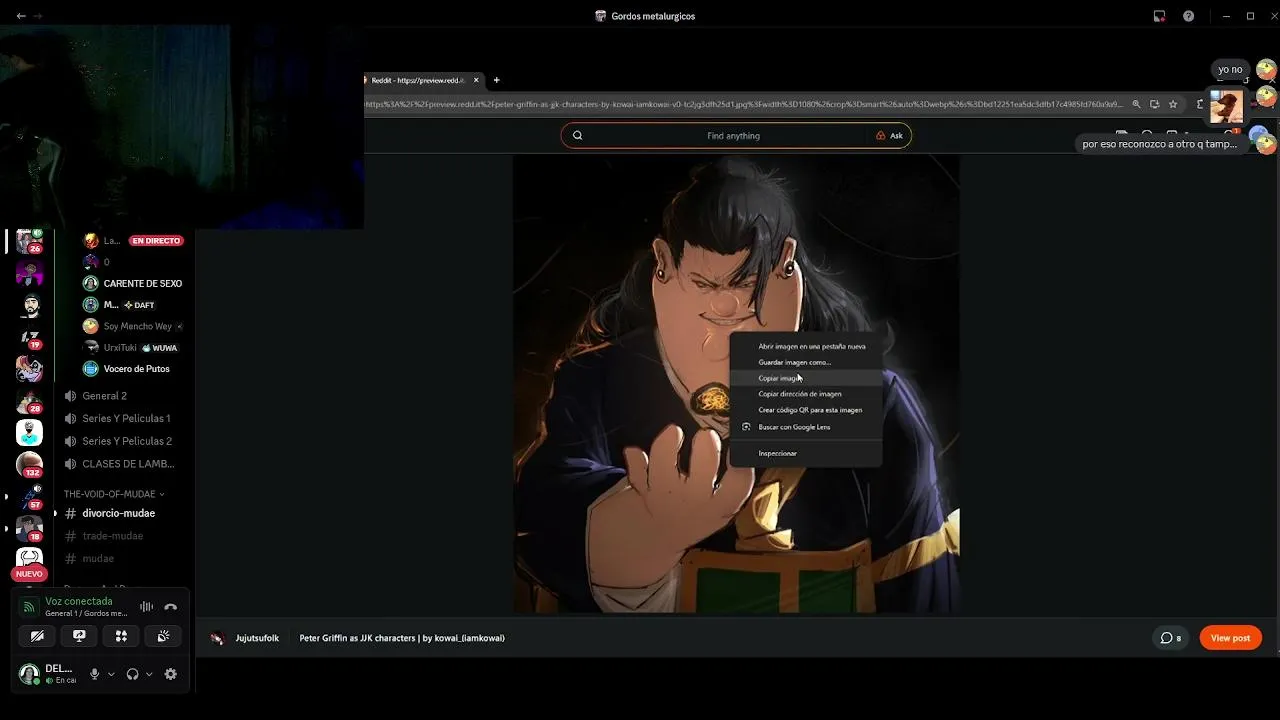Click the Reddit Ask button
Screen dimensions: 1280x720
pyautogui.click(x=889, y=136)
